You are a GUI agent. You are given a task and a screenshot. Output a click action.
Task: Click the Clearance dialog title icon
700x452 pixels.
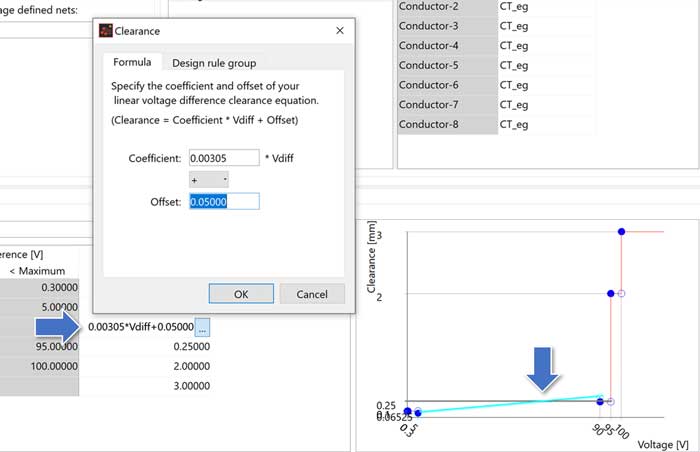(105, 31)
